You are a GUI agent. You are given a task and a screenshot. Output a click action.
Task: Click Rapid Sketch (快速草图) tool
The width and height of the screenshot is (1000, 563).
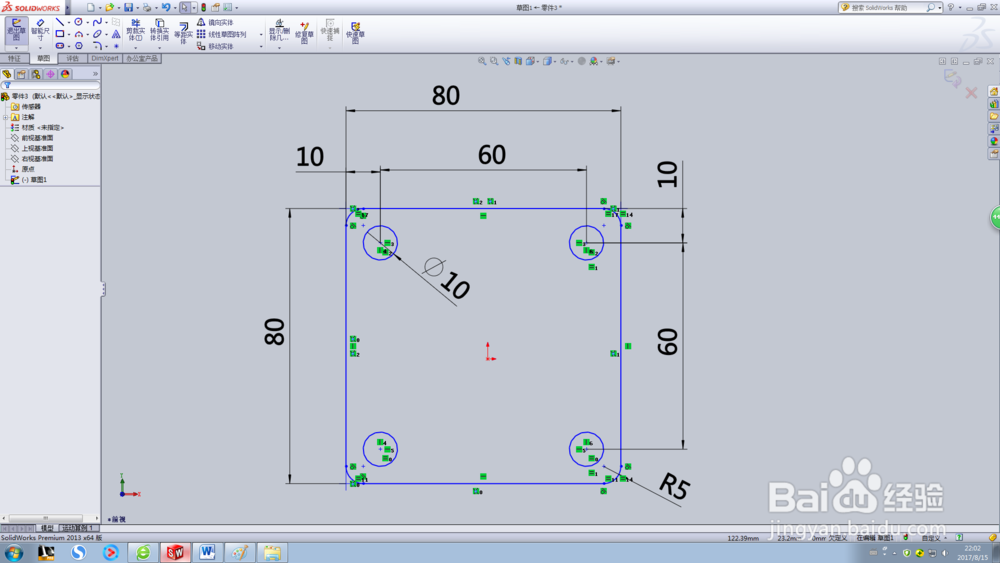pos(355,33)
